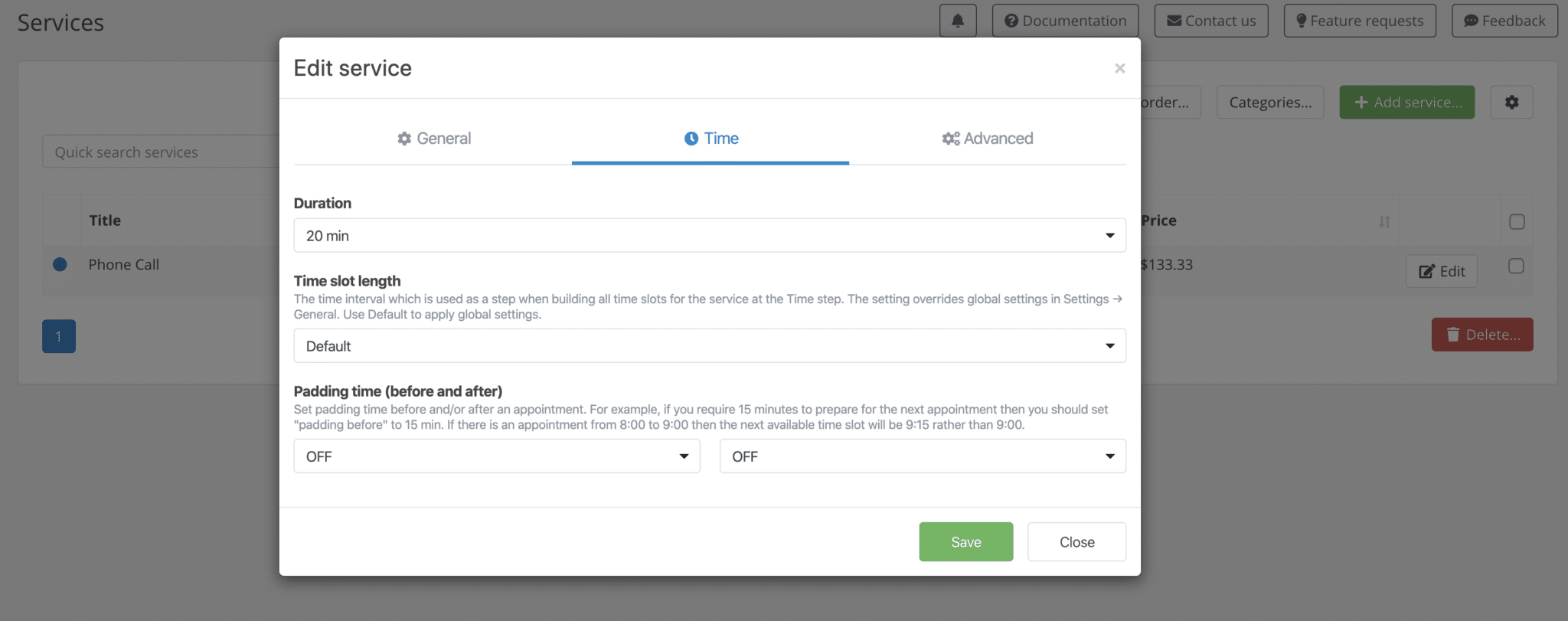Toggle the select-all checkbox in table header
The image size is (1568, 621).
[1517, 221]
